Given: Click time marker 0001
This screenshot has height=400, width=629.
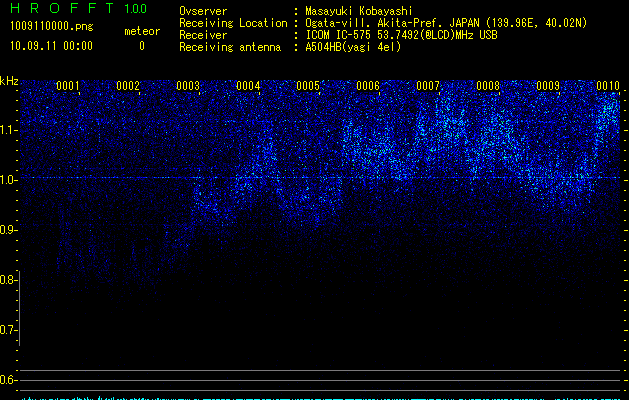Looking at the screenshot, I should (x=68, y=86).
